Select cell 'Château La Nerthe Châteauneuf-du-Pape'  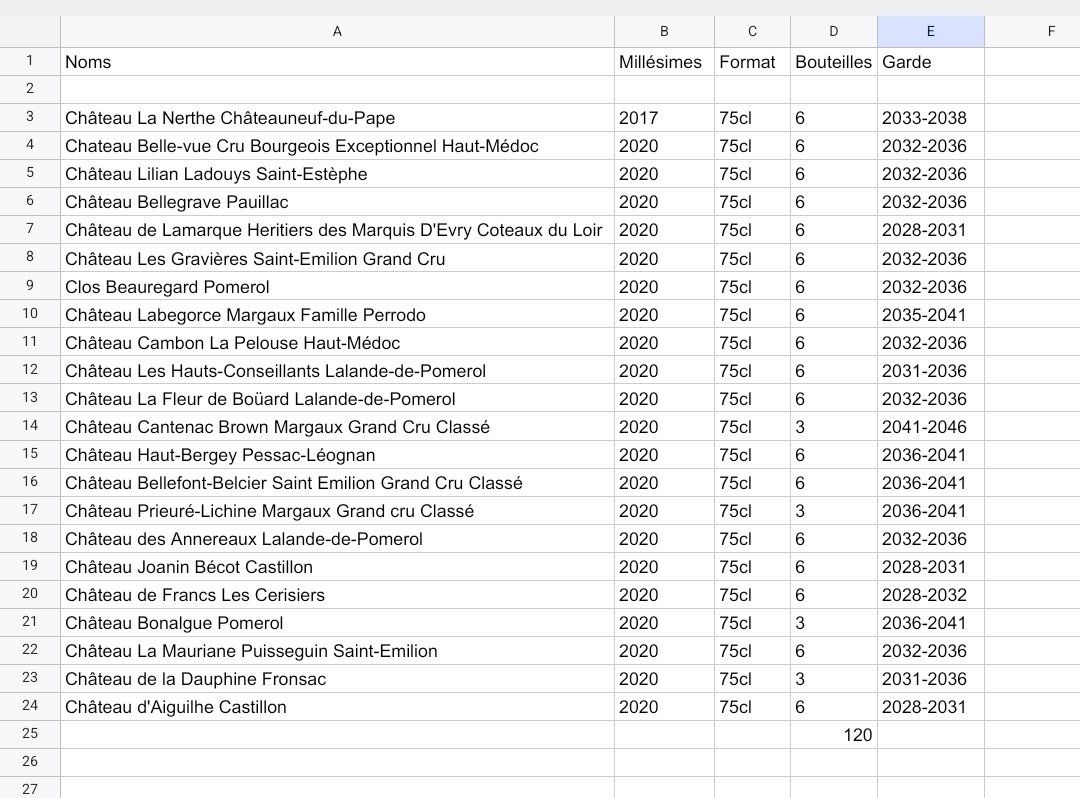(x=337, y=118)
